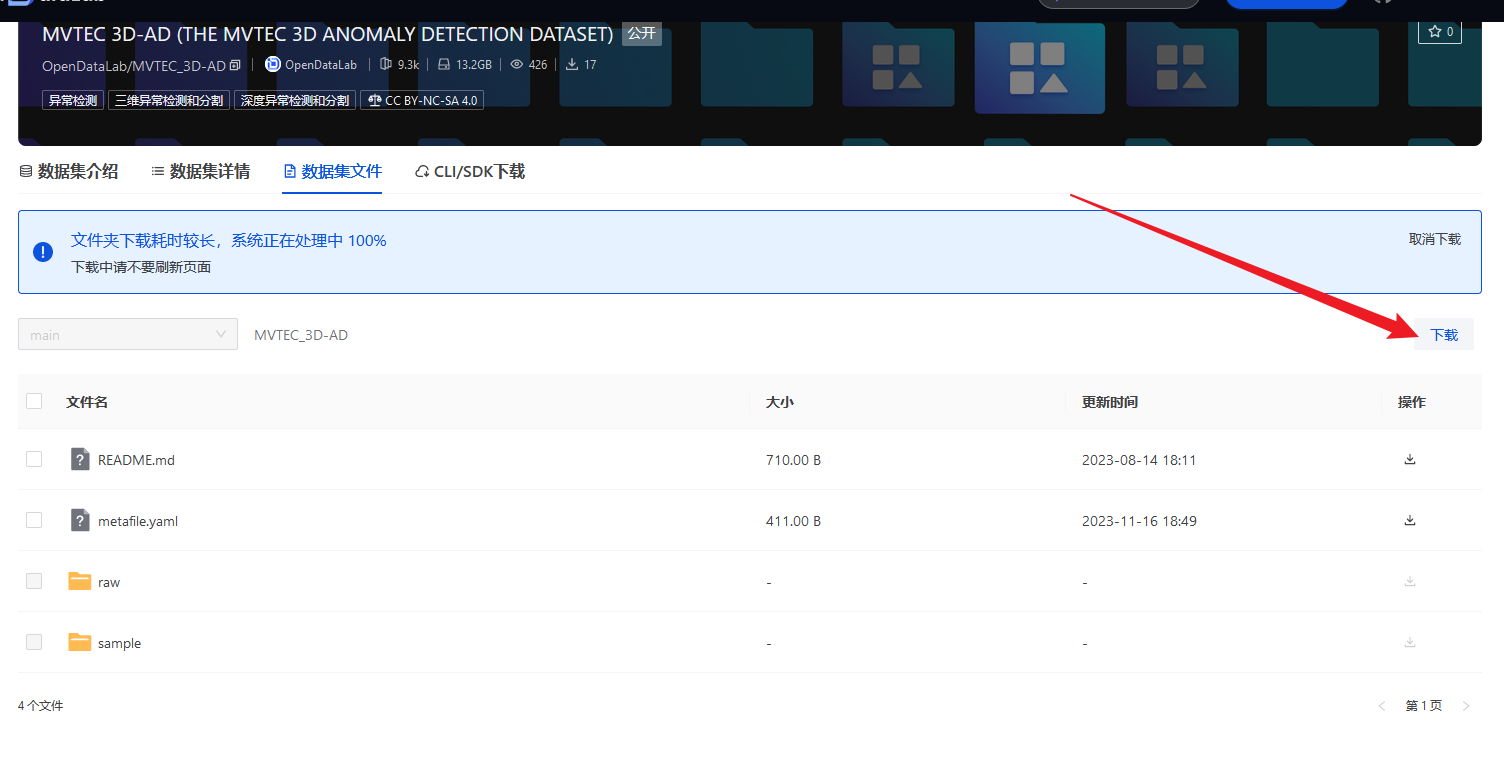Switch to the 数据集介绍 tab

[68, 171]
